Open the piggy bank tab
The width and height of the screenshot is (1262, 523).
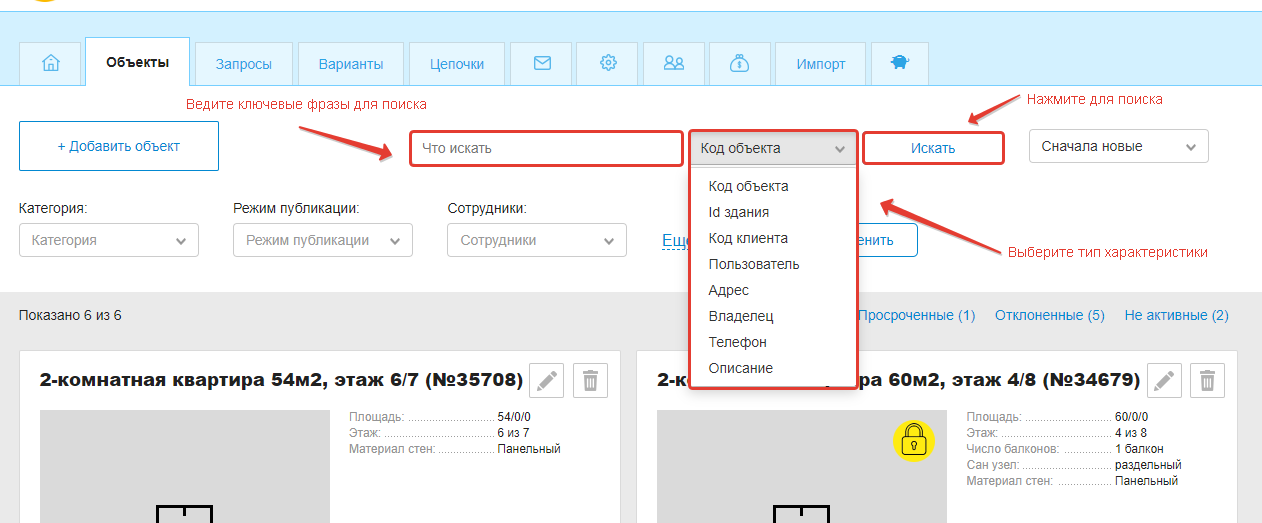(x=899, y=63)
